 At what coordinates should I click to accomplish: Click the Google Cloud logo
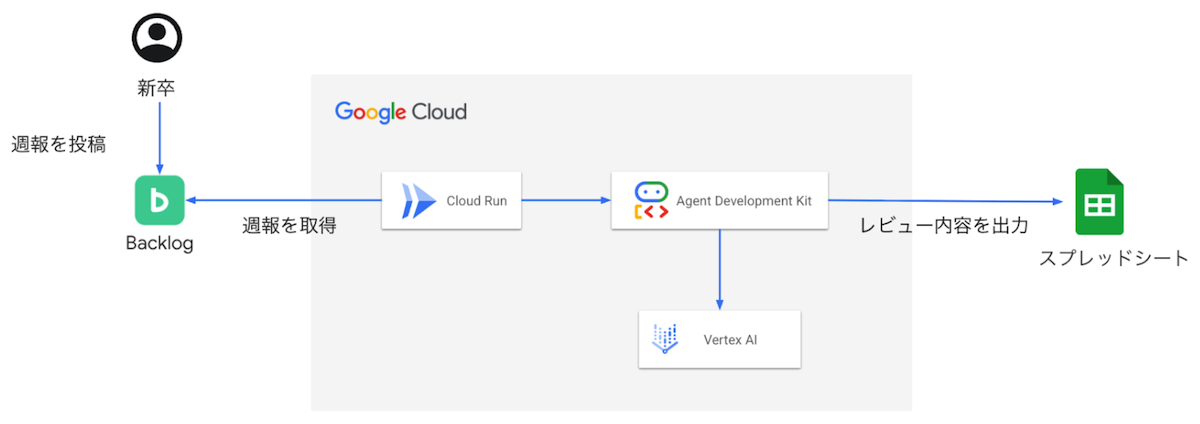pos(401,111)
